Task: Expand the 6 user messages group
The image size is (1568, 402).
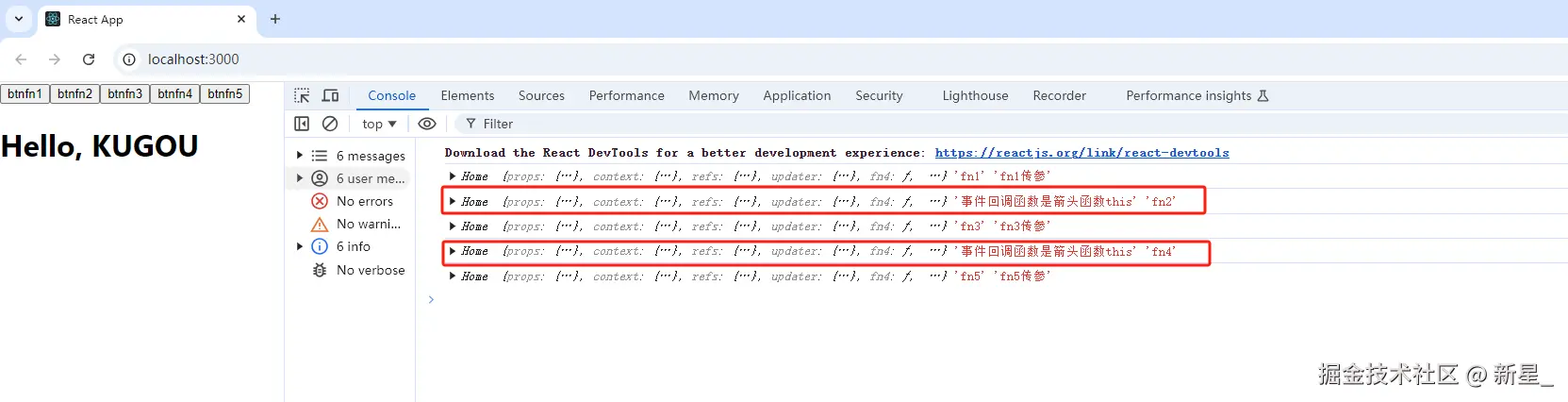Action: [x=300, y=178]
